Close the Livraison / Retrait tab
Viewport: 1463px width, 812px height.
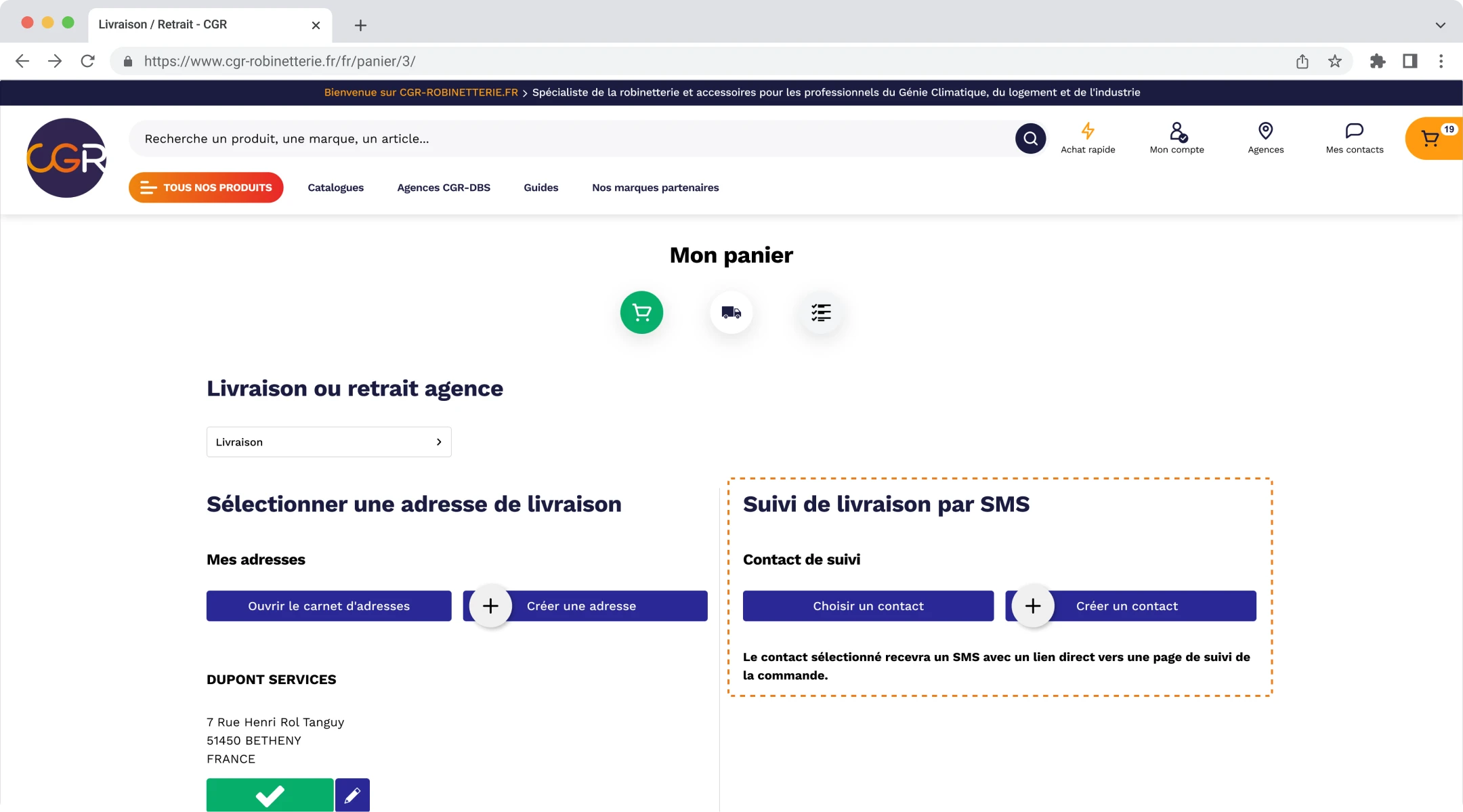[x=316, y=25]
